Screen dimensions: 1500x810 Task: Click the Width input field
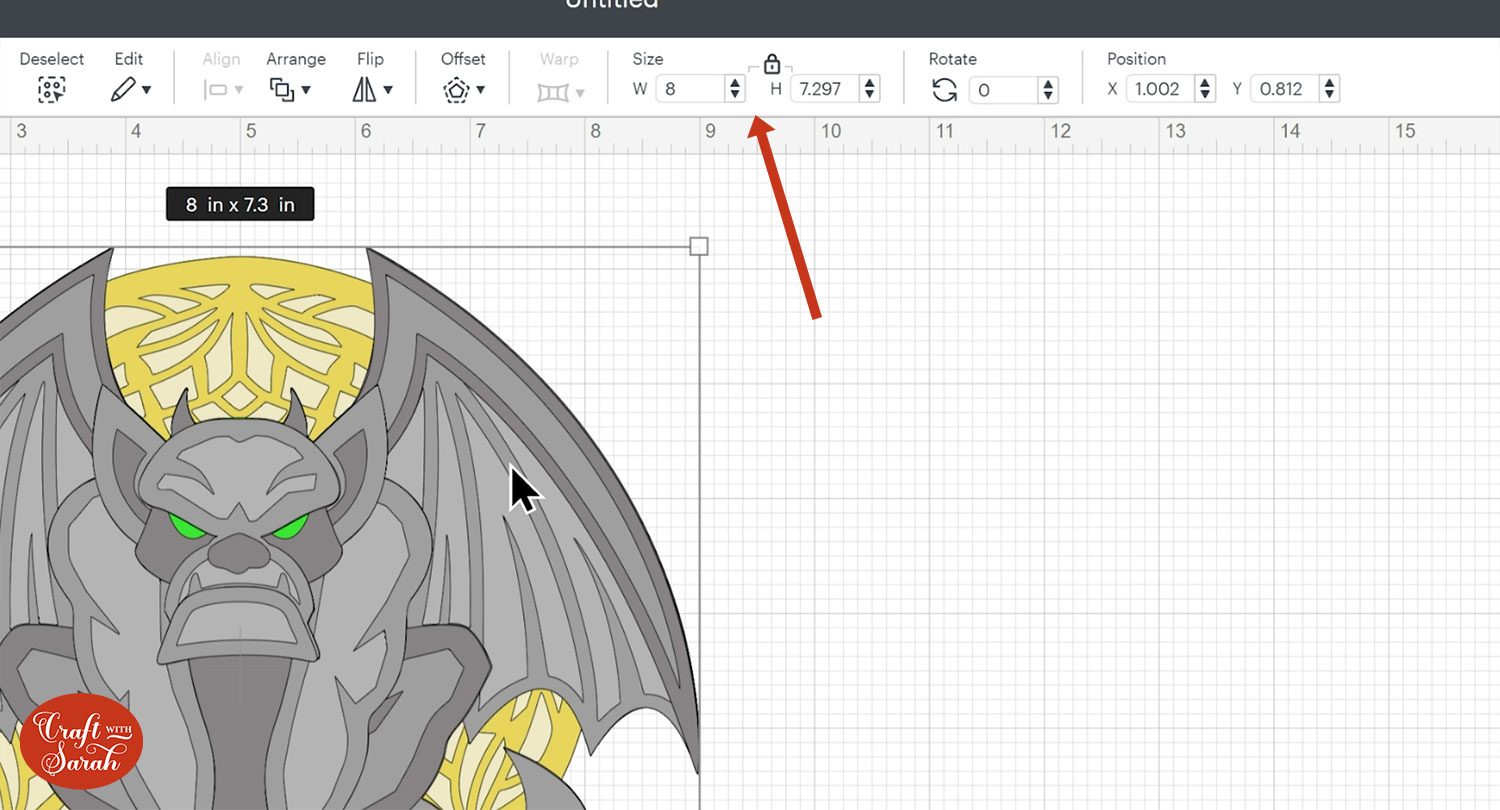click(691, 89)
